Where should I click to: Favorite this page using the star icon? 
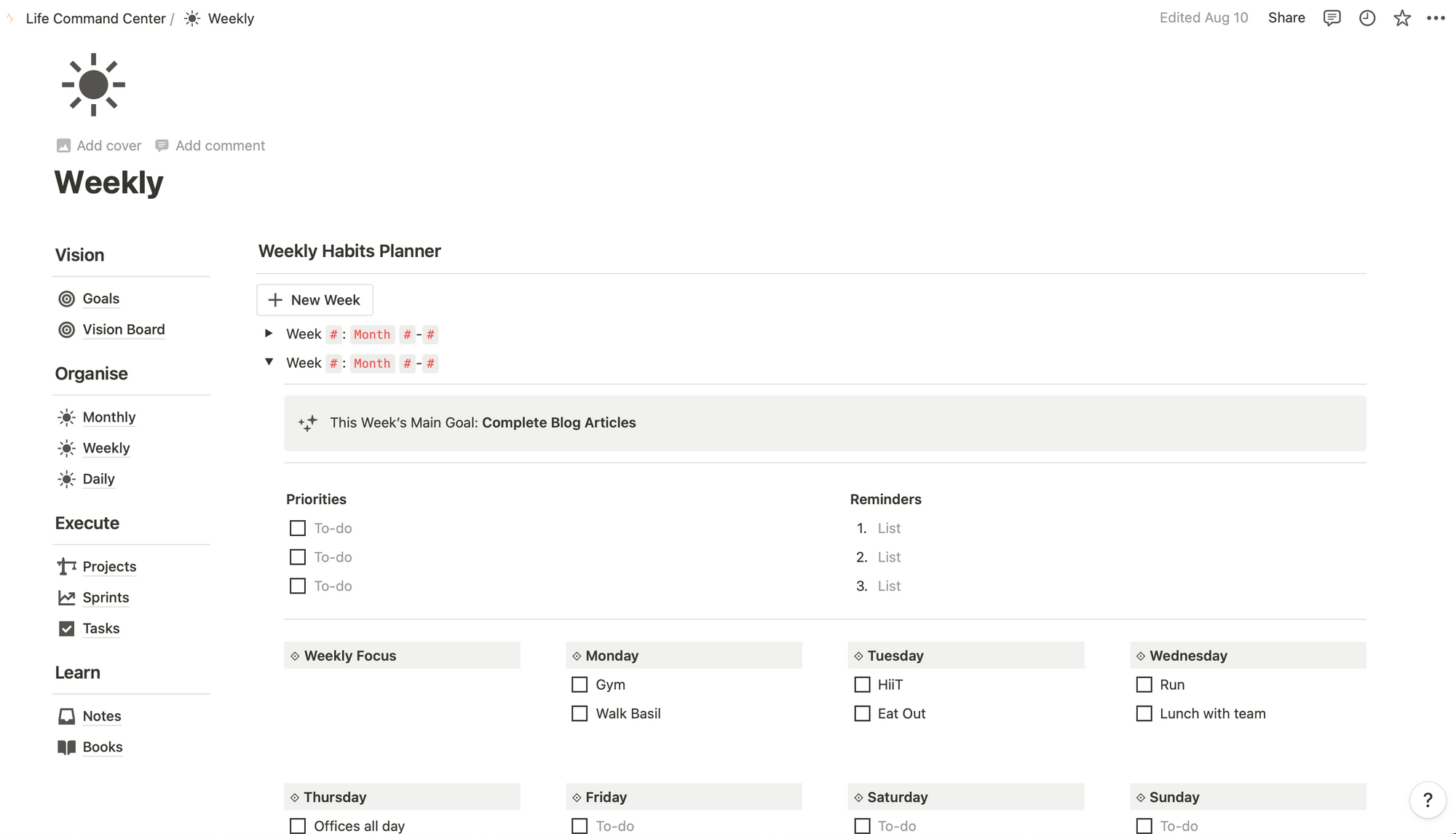click(x=1401, y=17)
